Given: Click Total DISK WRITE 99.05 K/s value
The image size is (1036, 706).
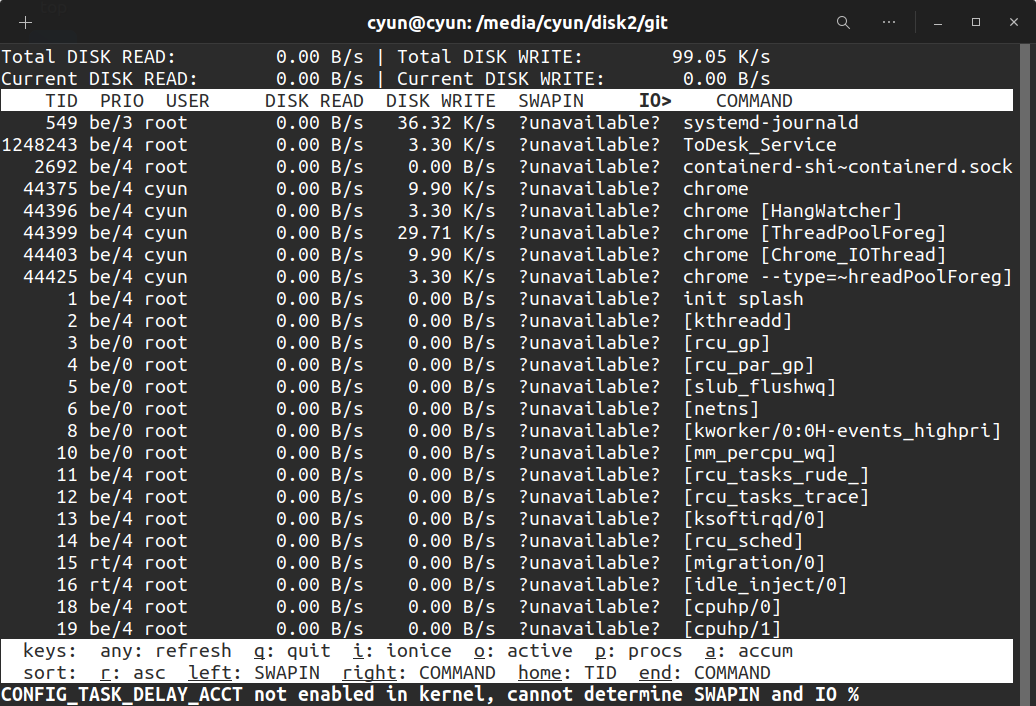Looking at the screenshot, I should (x=721, y=57).
